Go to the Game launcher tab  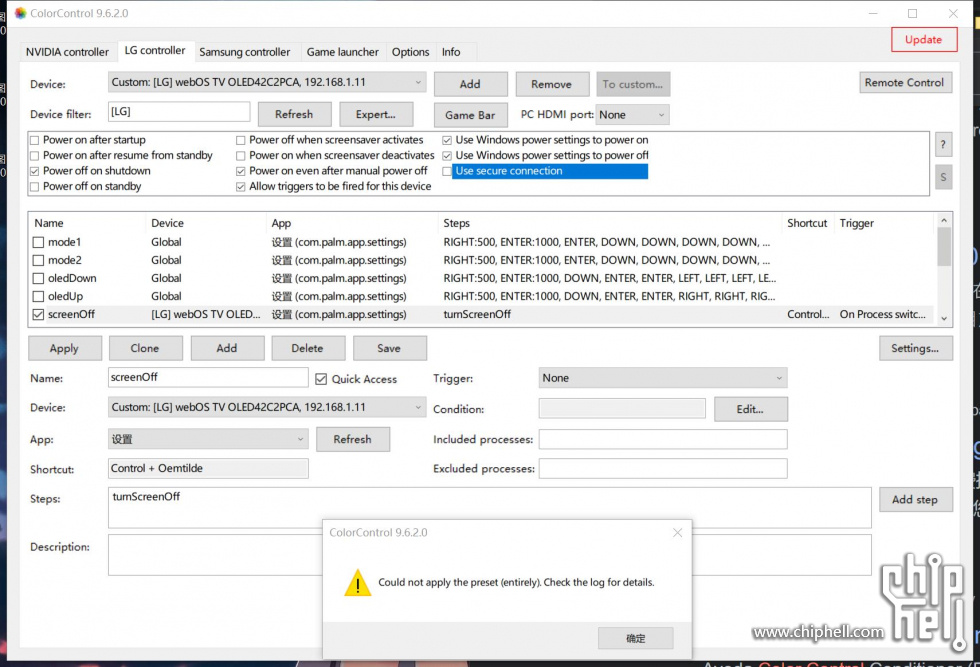click(342, 52)
